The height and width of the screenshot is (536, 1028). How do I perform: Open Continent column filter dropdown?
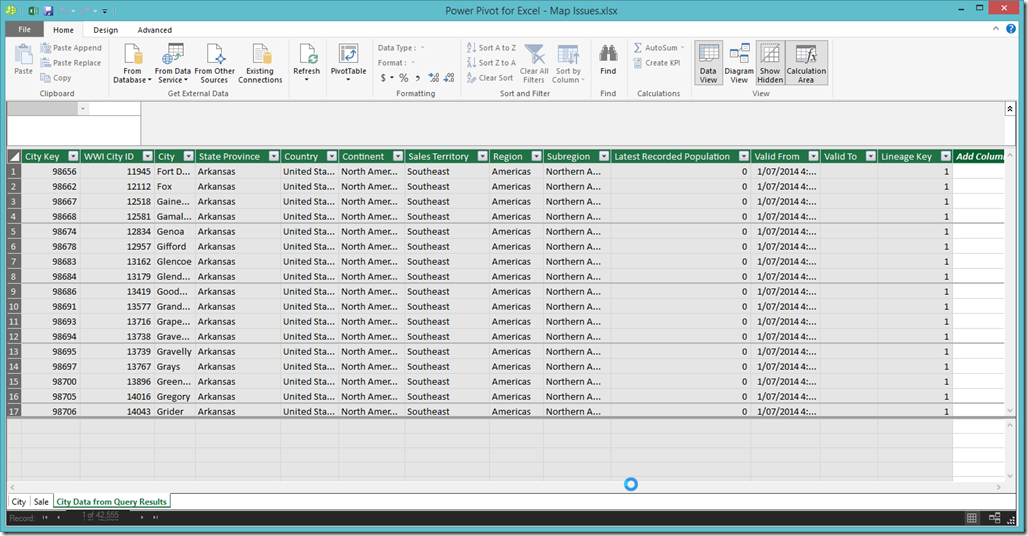coord(398,156)
